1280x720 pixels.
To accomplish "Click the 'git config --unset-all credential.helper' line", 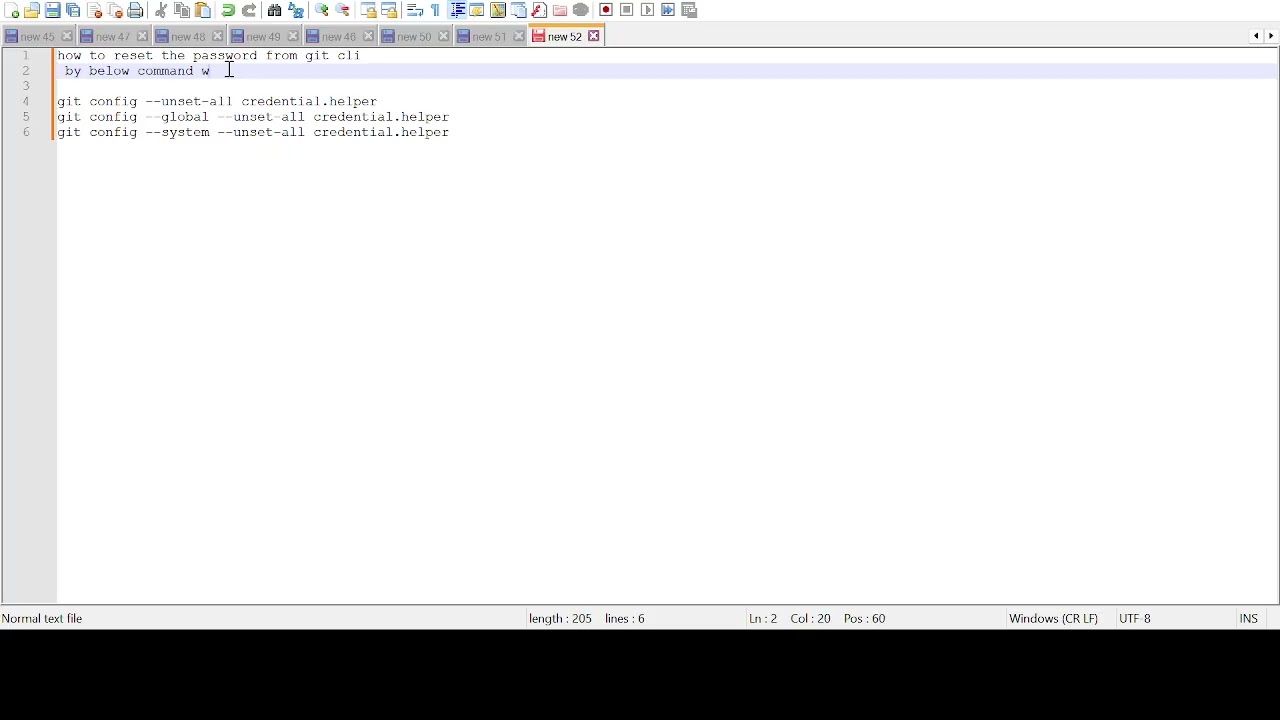I will click(217, 102).
